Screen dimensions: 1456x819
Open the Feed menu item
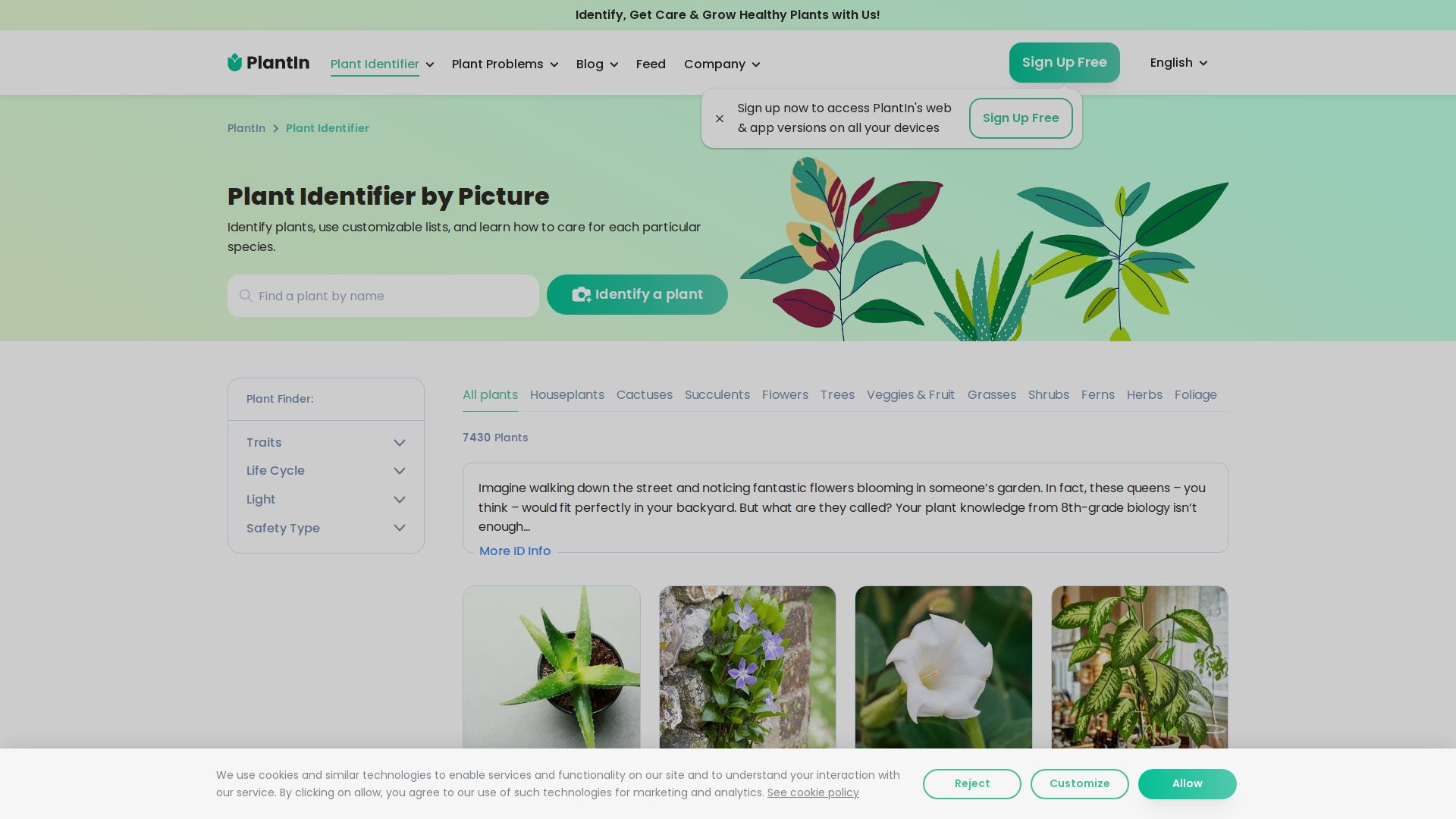pyautogui.click(x=651, y=64)
